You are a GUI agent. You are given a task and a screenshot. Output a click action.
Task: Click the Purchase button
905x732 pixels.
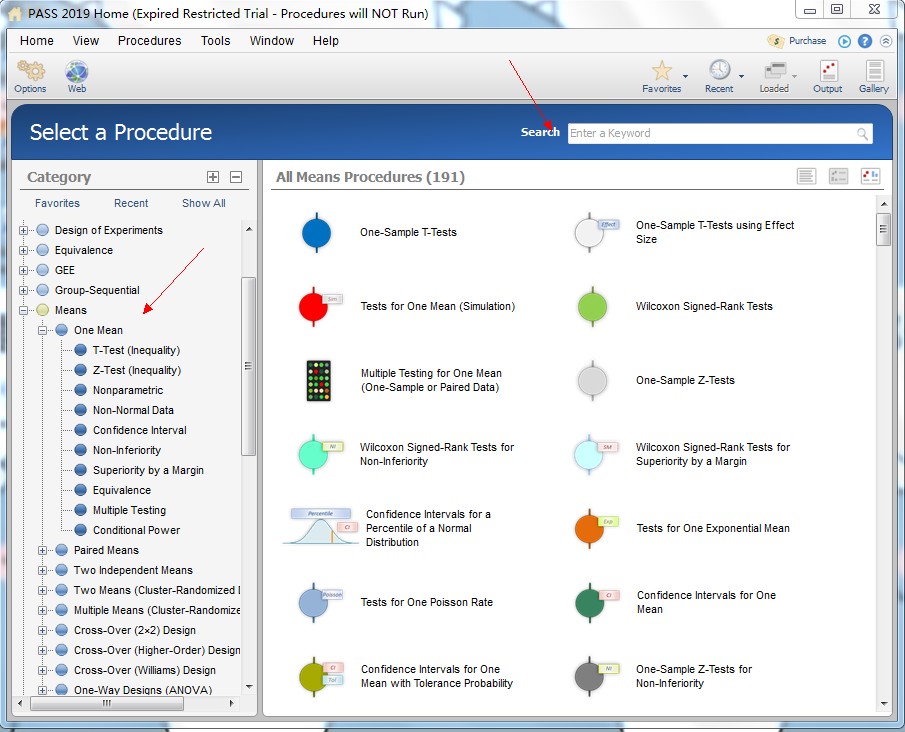[797, 41]
